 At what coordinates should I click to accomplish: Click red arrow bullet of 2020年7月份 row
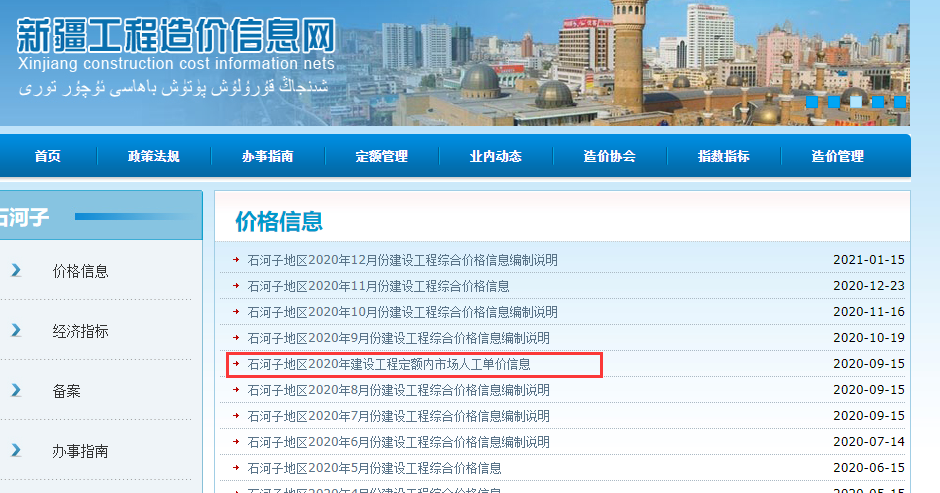(x=236, y=416)
